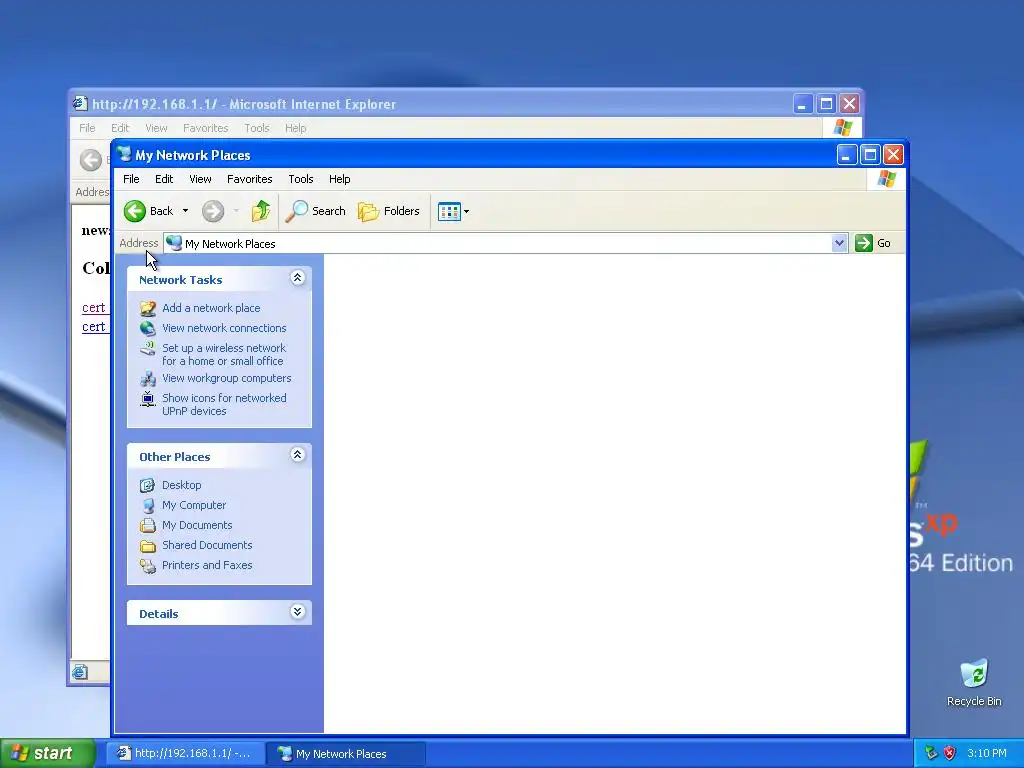This screenshot has height=768, width=1024.
Task: Go to Printers and Faxes
Action: point(207,566)
